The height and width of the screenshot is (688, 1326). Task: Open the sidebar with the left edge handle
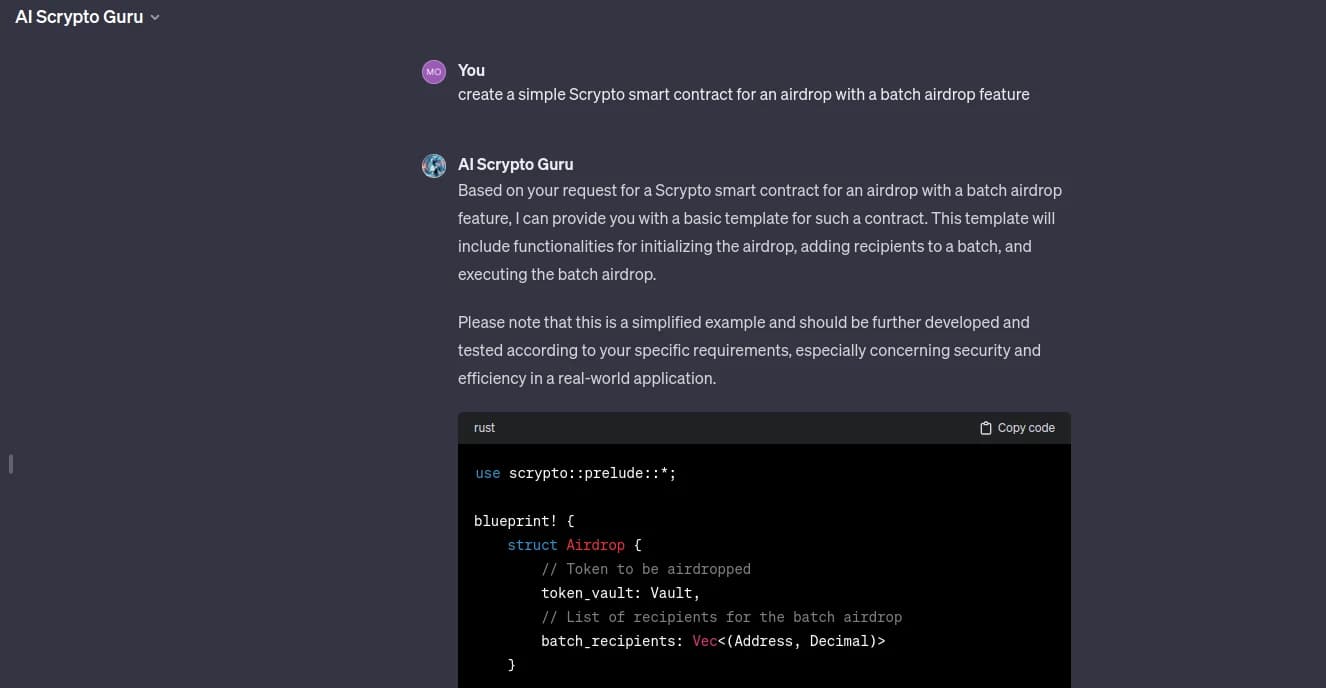click(x=11, y=464)
